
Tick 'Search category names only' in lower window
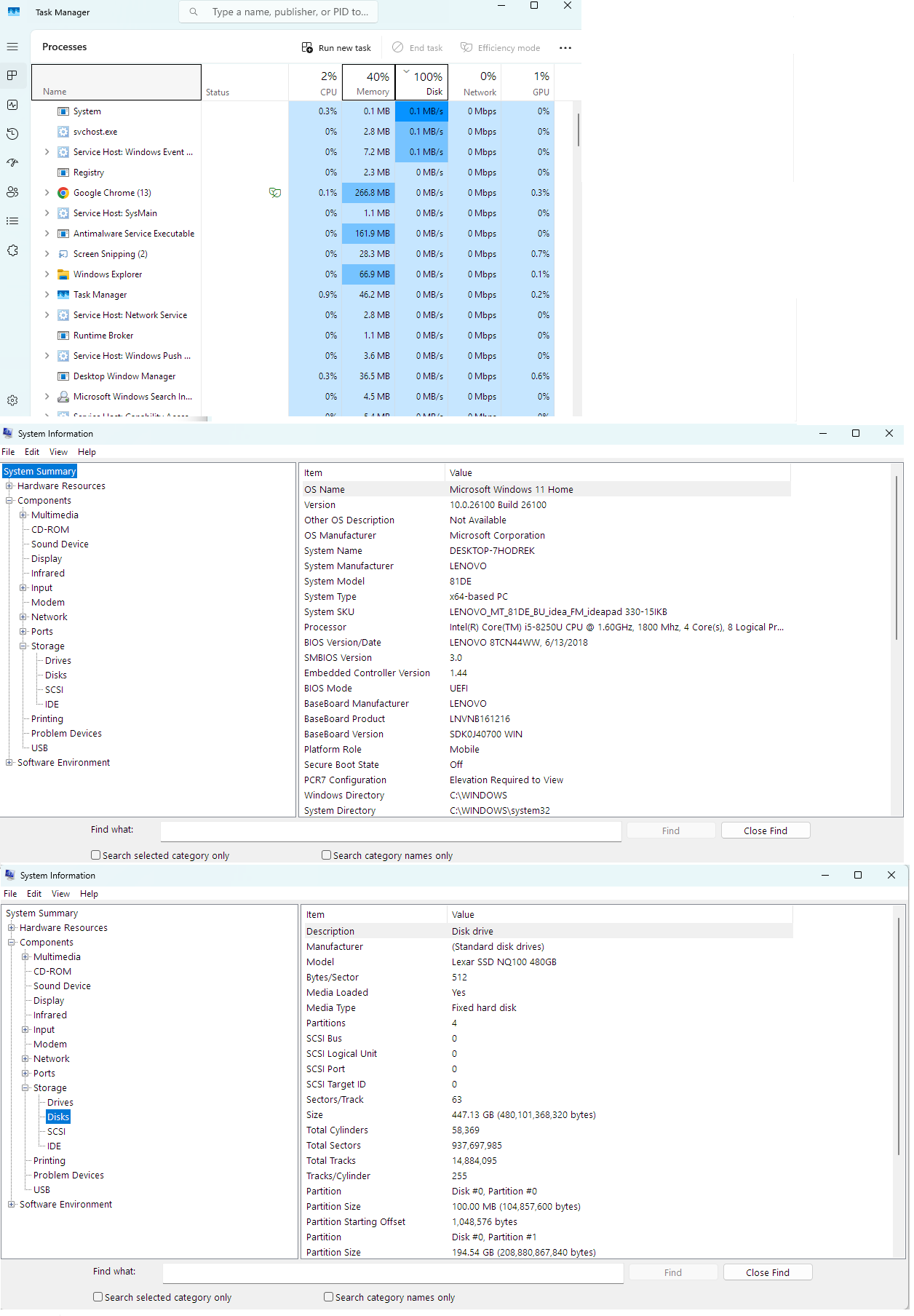point(328,1297)
